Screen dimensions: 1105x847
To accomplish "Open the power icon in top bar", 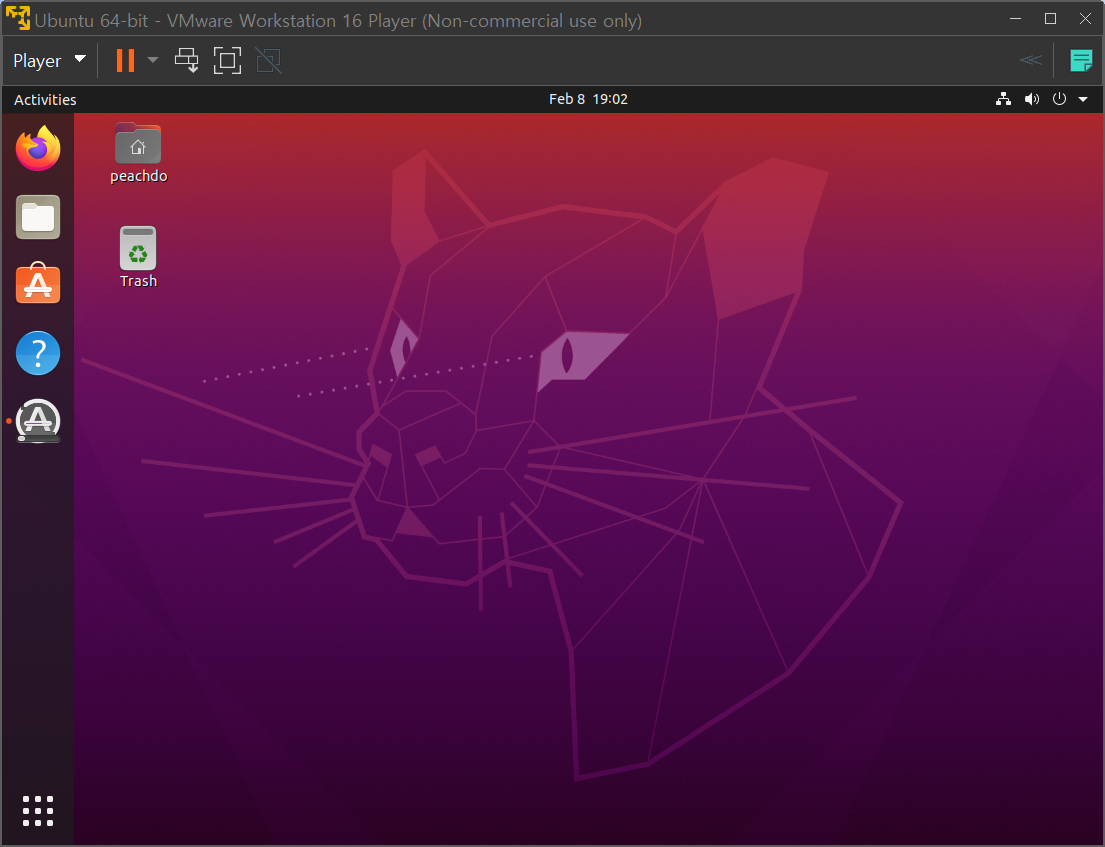I will pyautogui.click(x=1059, y=99).
